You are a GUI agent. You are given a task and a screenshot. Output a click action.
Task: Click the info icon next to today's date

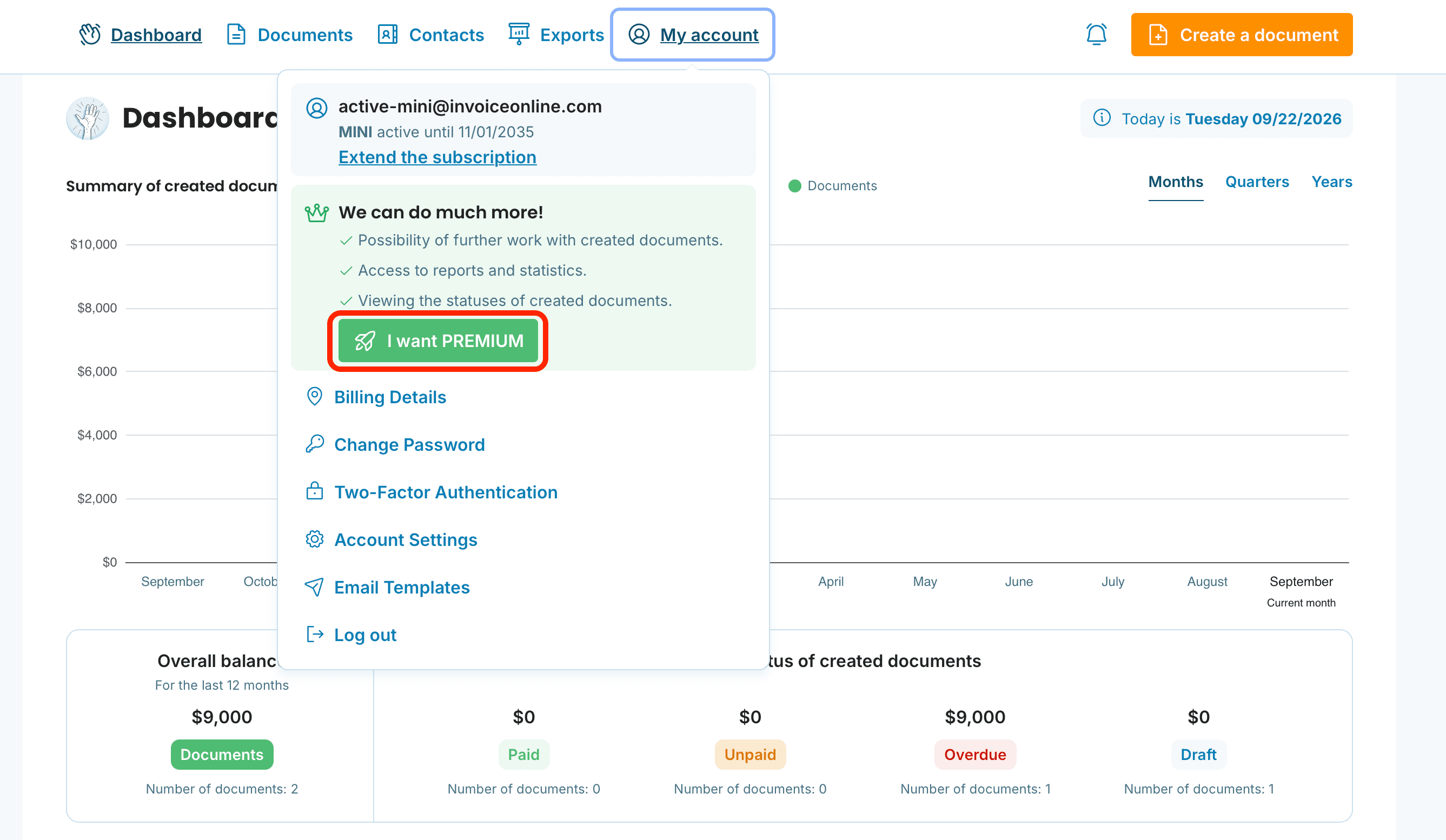tap(1101, 117)
